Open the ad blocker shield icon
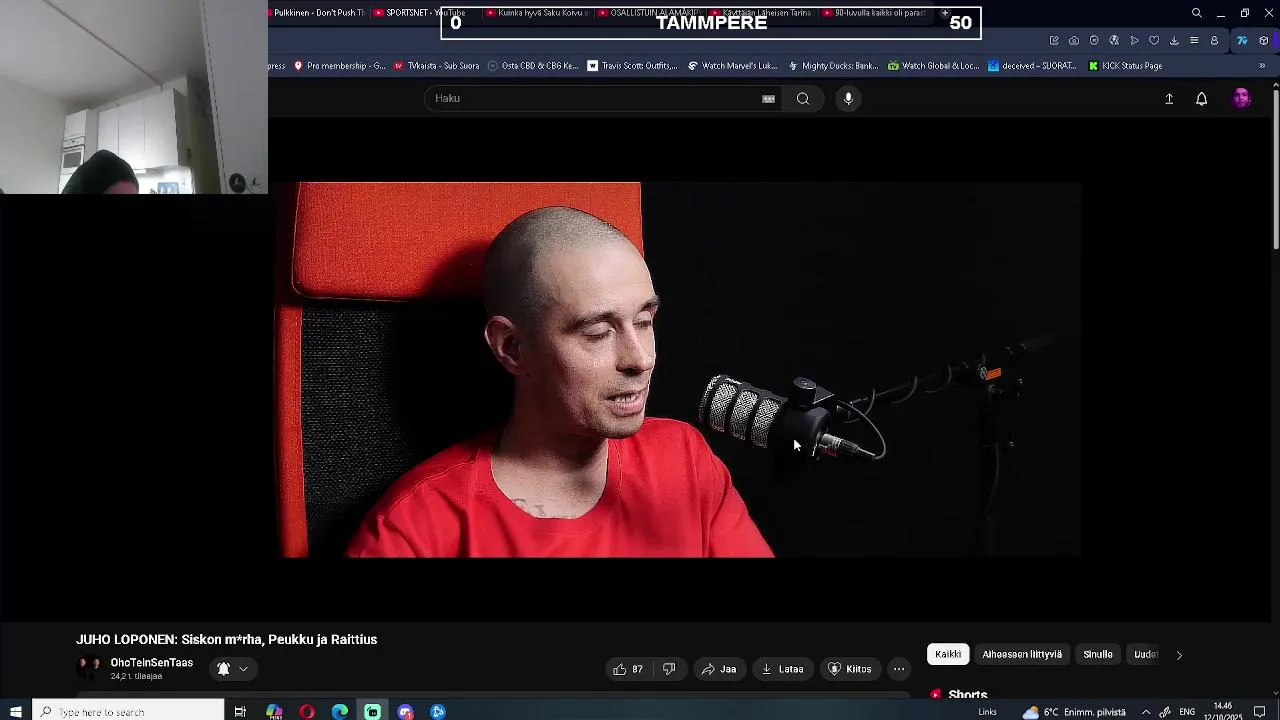The width and height of the screenshot is (1280, 720). (1094, 41)
